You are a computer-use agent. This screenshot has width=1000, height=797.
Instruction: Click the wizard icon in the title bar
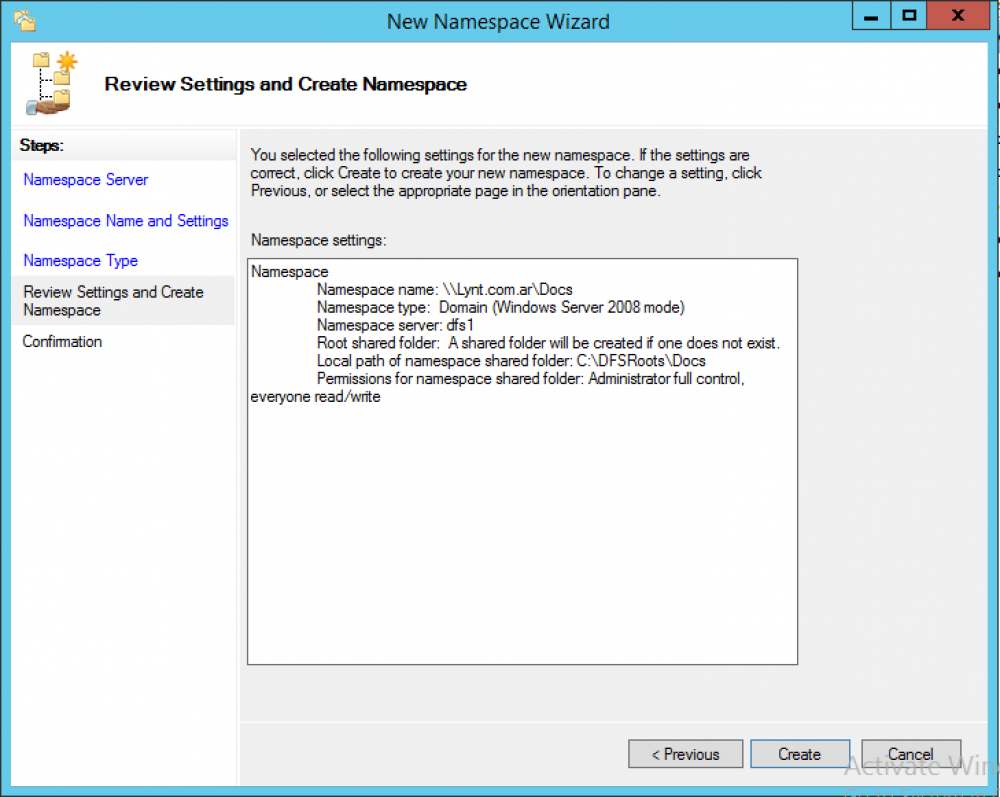24,18
